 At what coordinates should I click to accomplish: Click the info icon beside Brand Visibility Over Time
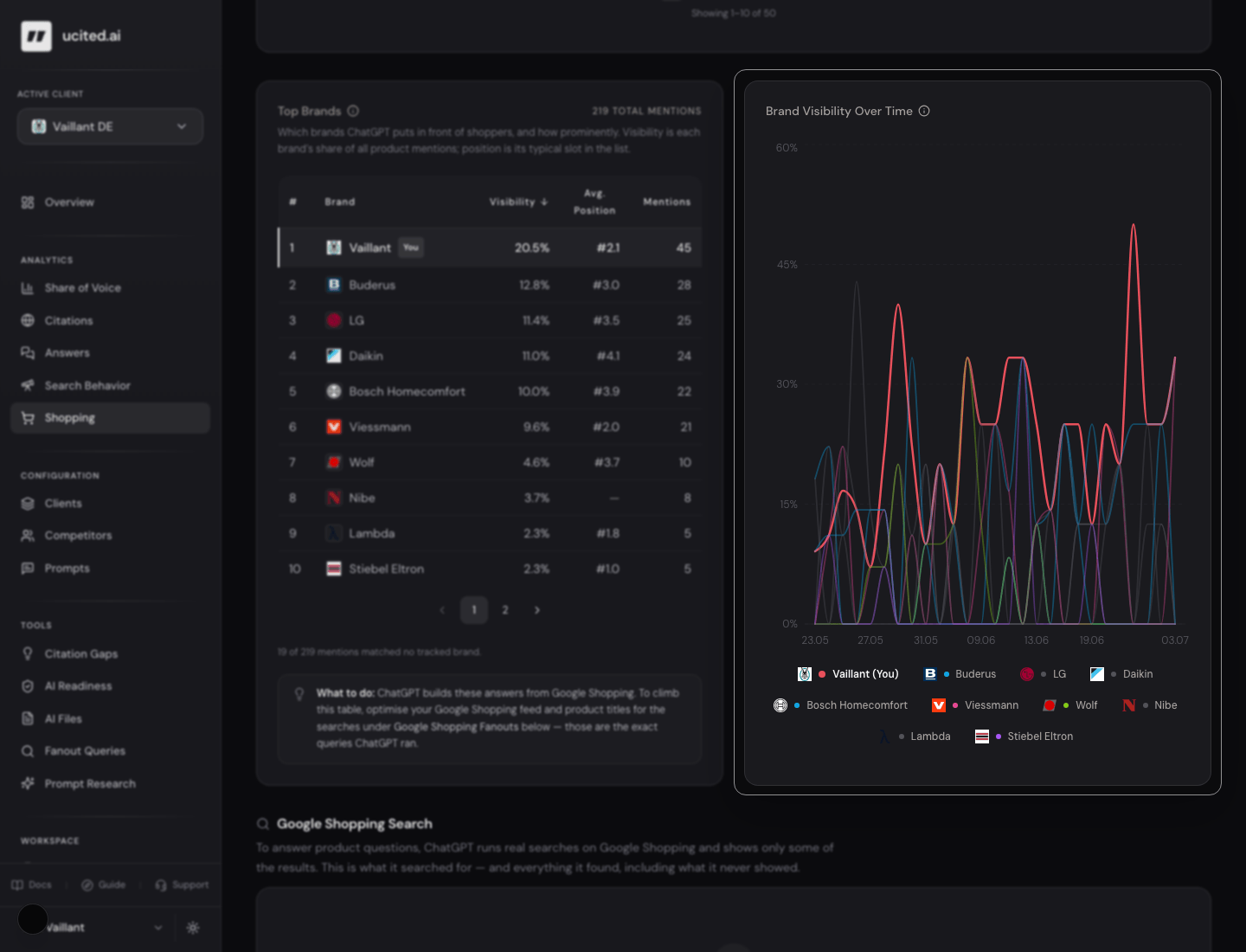click(x=924, y=111)
